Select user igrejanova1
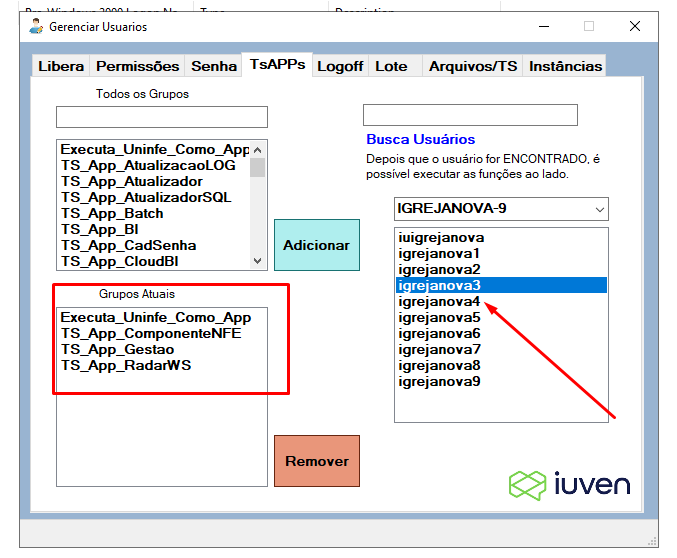 tap(501, 254)
